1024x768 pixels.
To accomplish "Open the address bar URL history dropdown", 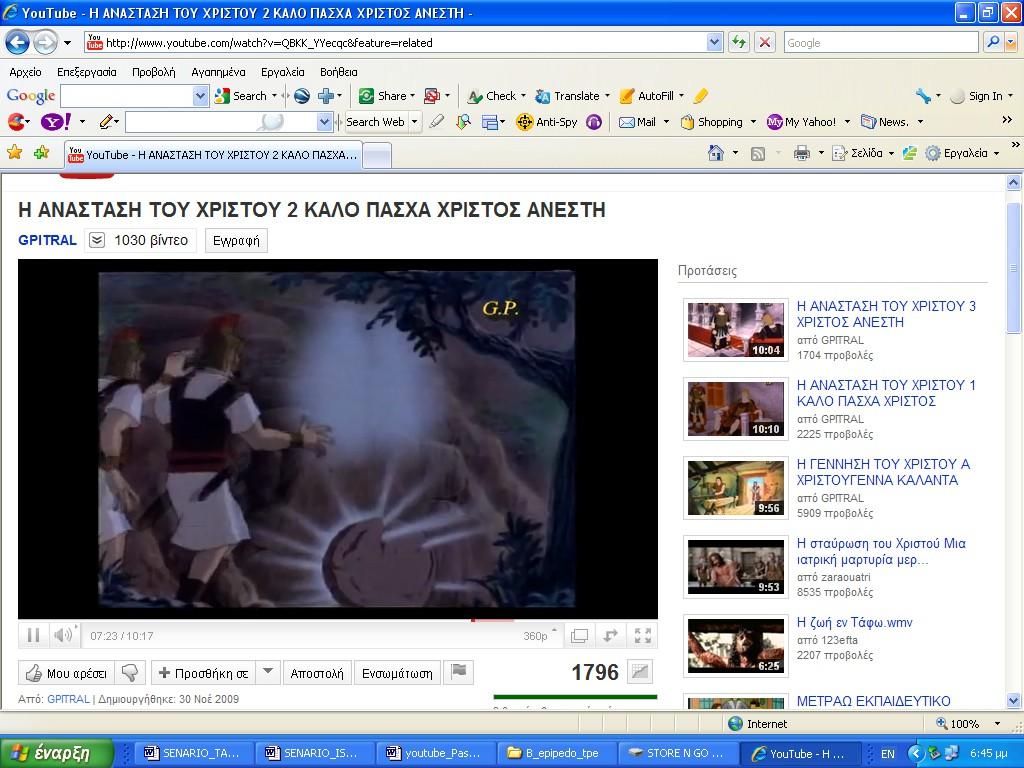I will click(x=714, y=43).
